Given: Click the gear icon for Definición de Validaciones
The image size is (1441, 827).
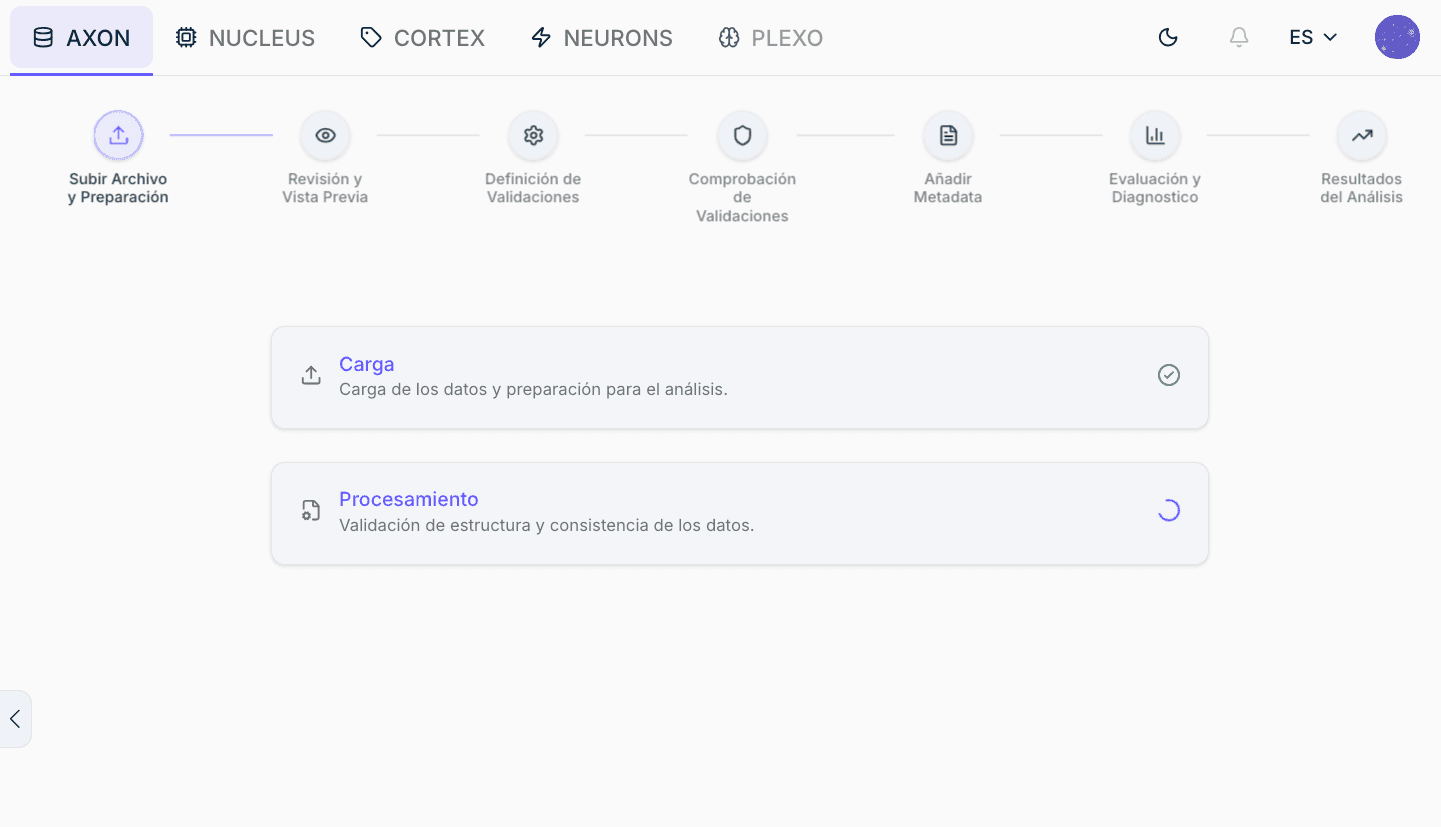Looking at the screenshot, I should coord(533,135).
